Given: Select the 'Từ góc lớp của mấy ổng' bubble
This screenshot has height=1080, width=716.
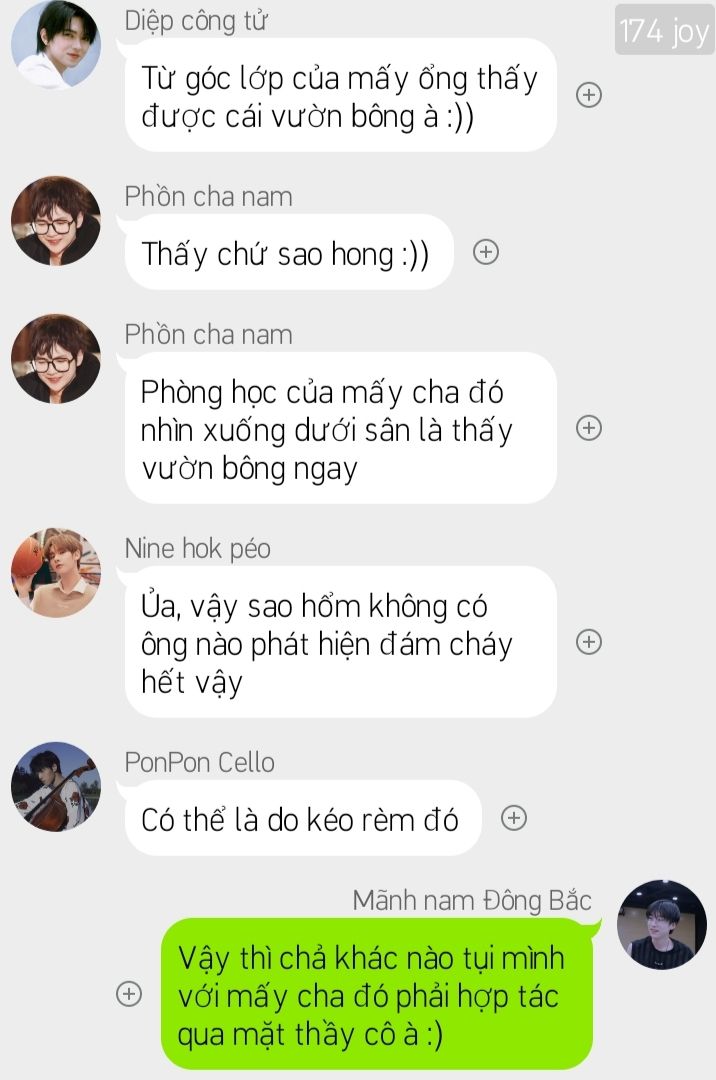Looking at the screenshot, I should [340, 94].
